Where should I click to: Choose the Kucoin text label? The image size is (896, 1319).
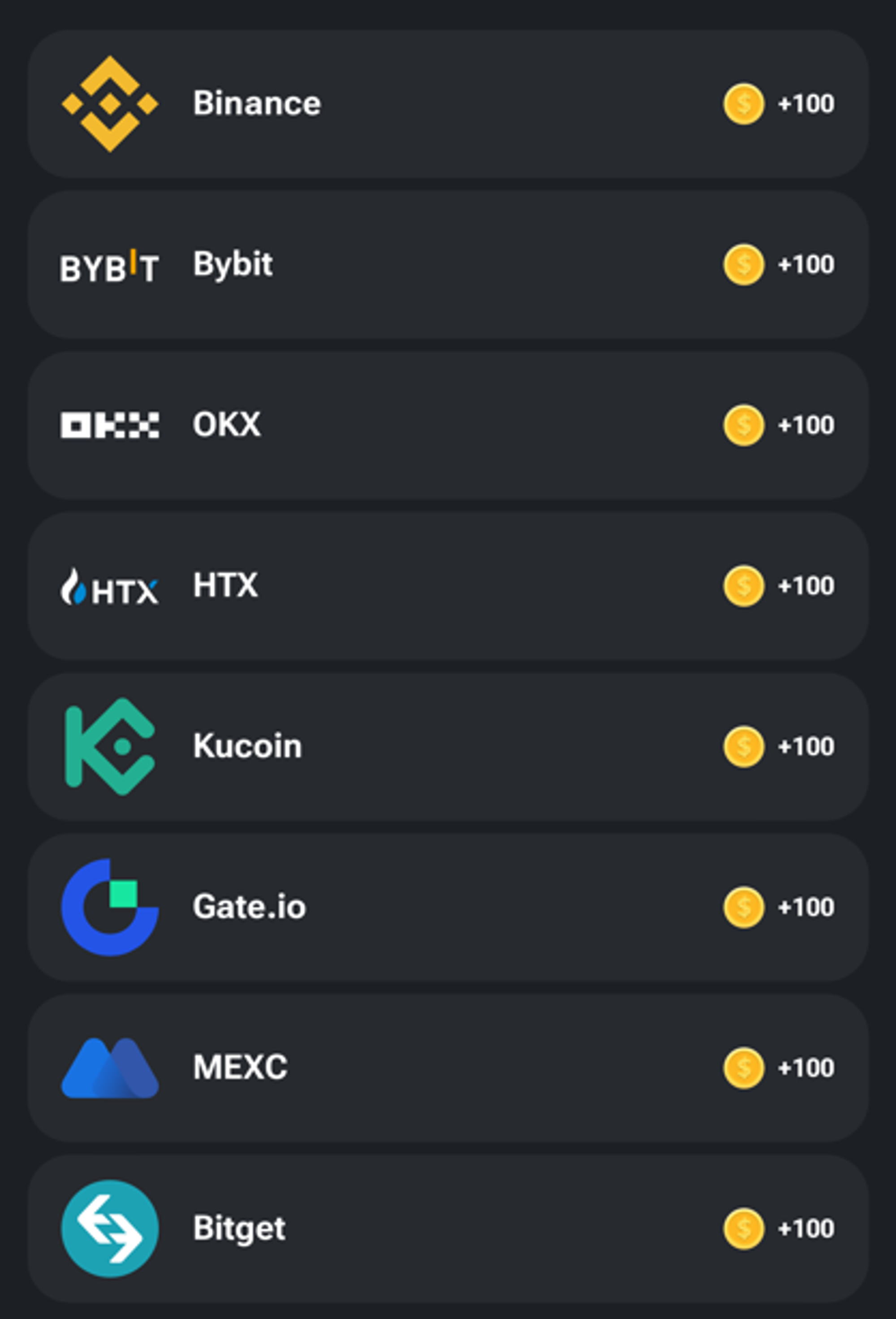tap(247, 746)
